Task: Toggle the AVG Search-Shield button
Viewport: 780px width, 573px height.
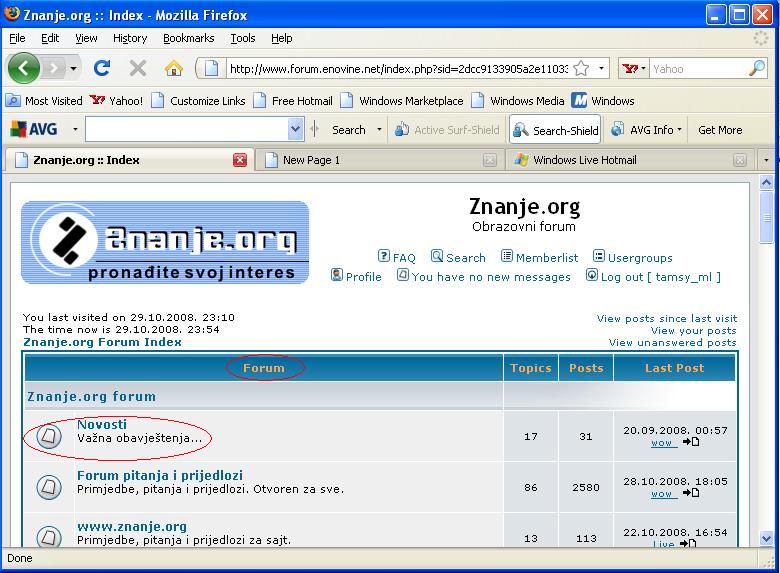Action: 556,130
